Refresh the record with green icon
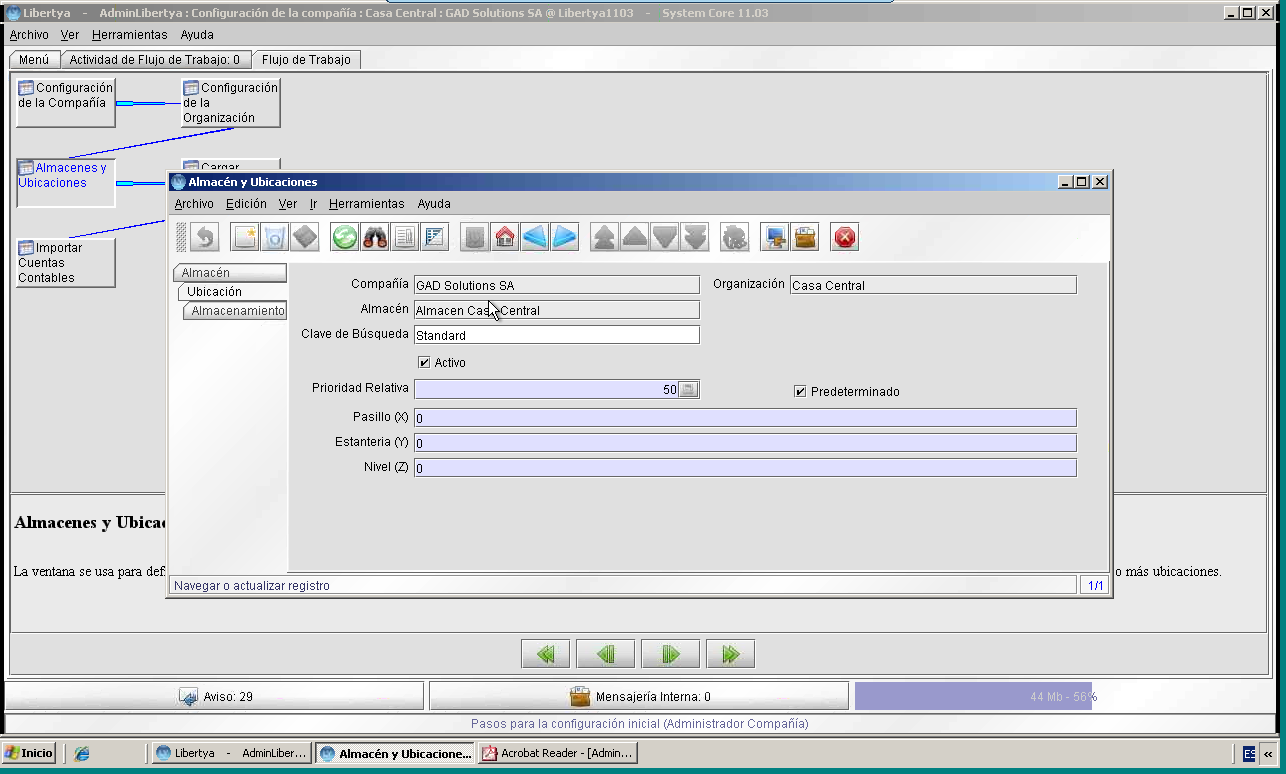1286x774 pixels. tap(345, 237)
